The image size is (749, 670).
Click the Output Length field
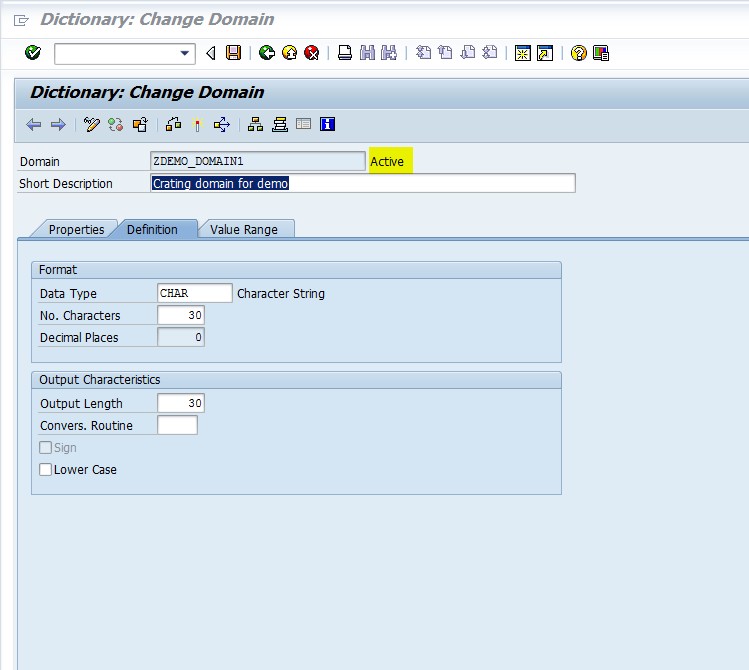coord(181,403)
